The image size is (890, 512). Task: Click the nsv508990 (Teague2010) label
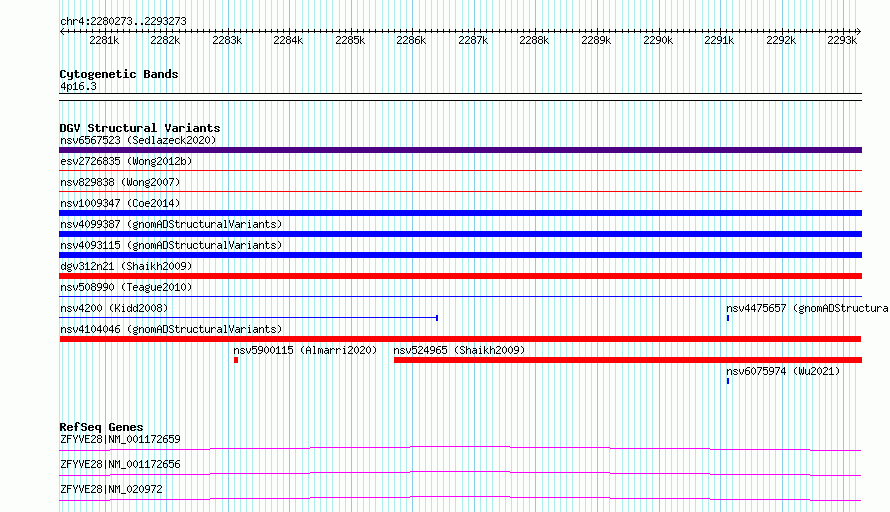pyautogui.click(x=126, y=287)
